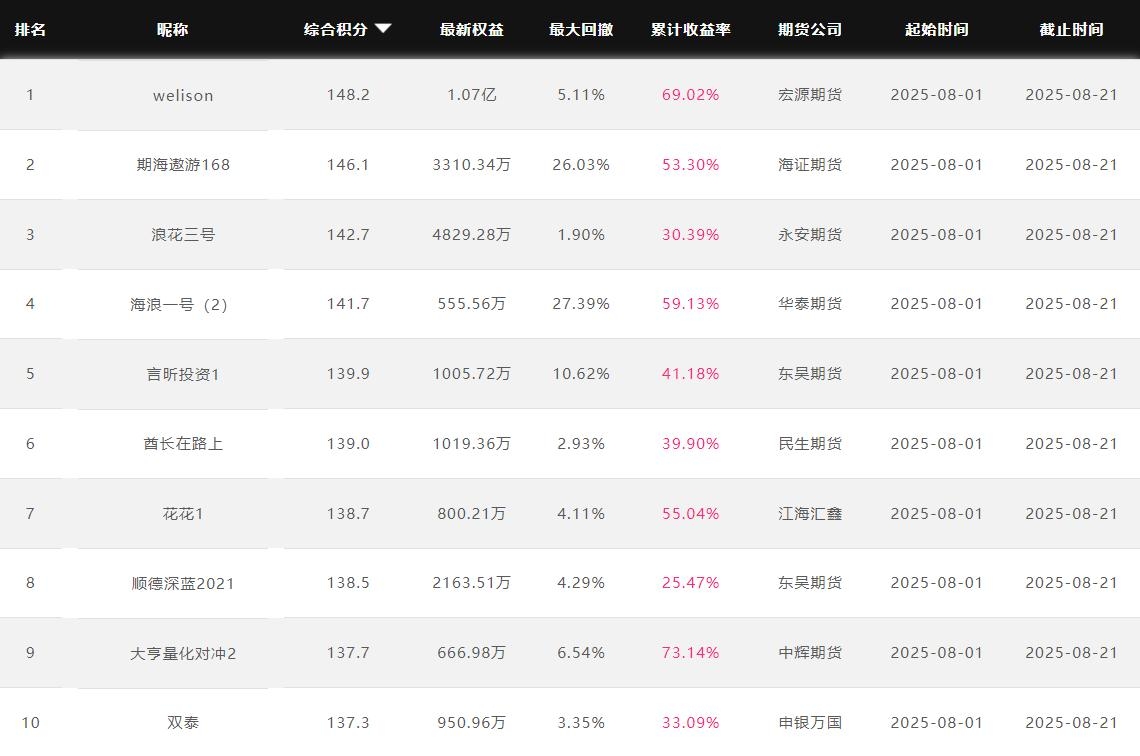
Task: Click the 申银万国 company cell
Action: [x=810, y=722]
